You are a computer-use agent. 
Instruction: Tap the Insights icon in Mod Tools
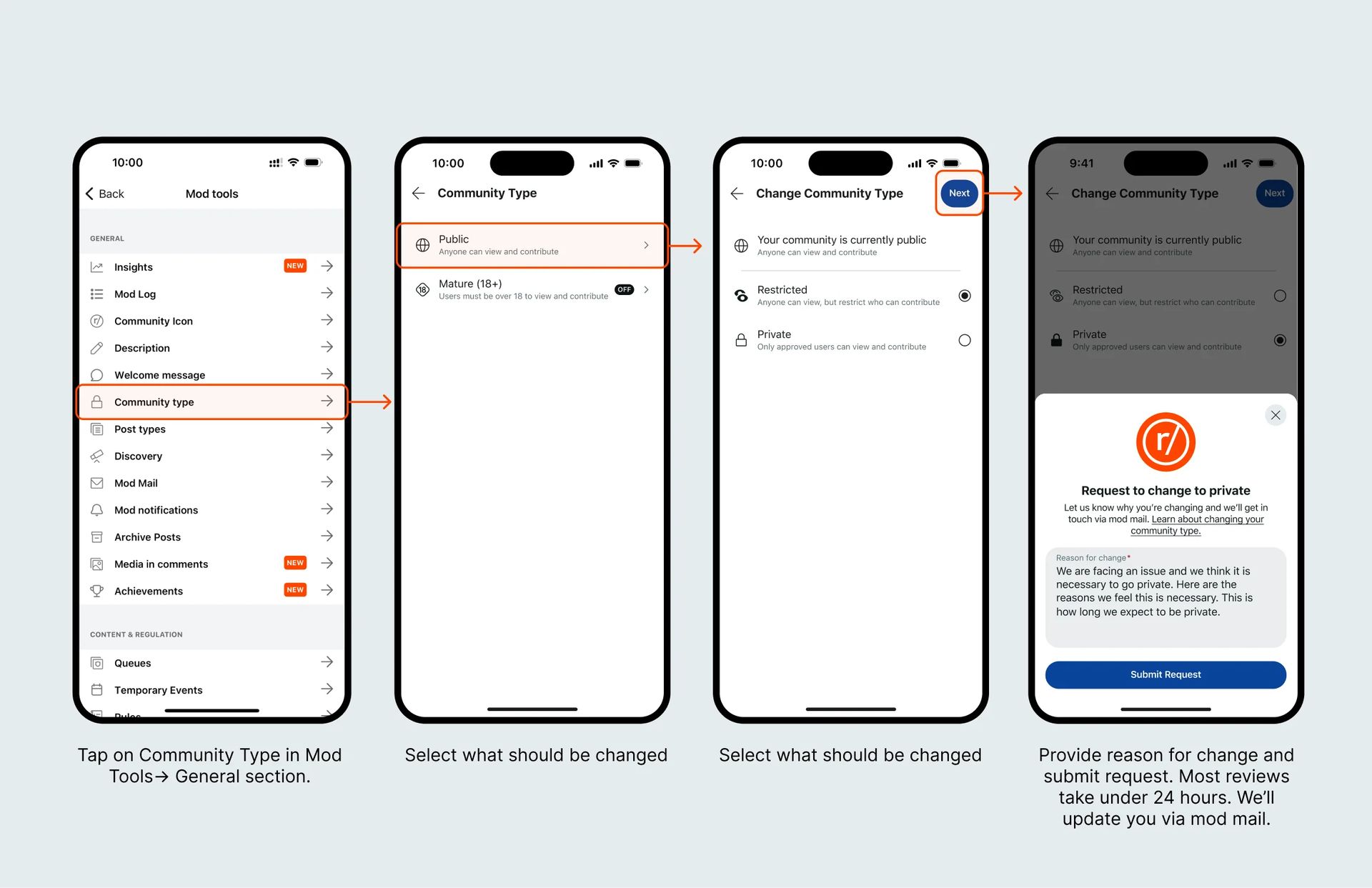click(97, 266)
